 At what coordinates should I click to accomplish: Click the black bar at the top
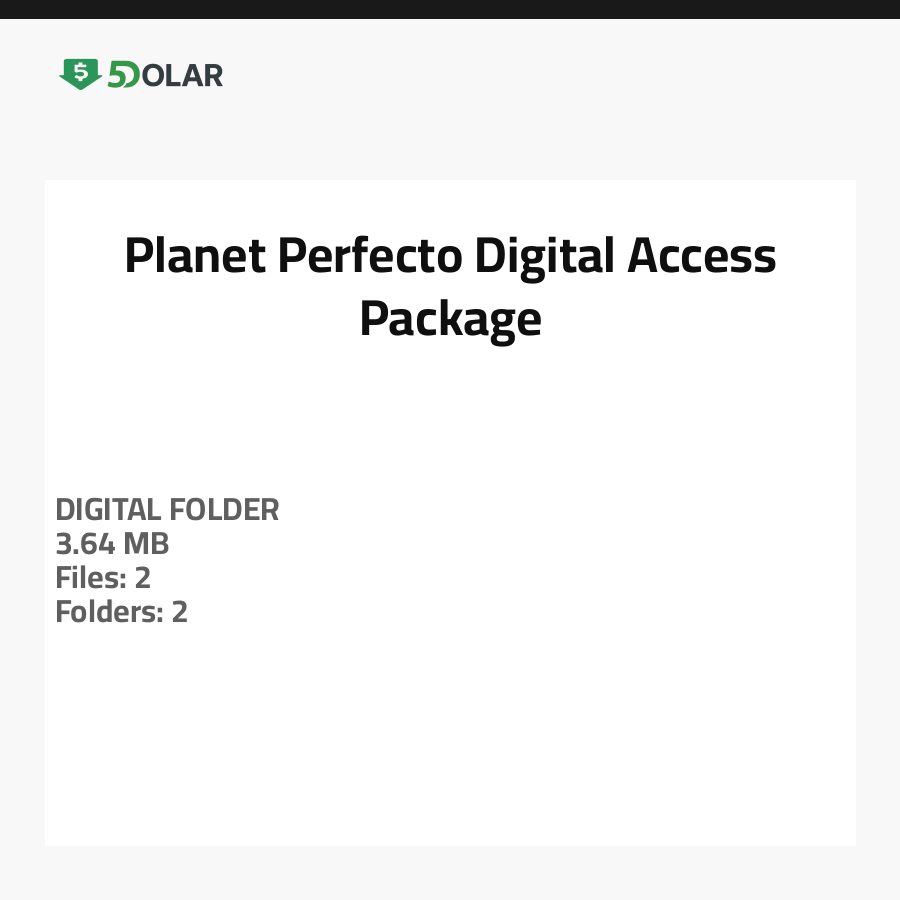450,9
